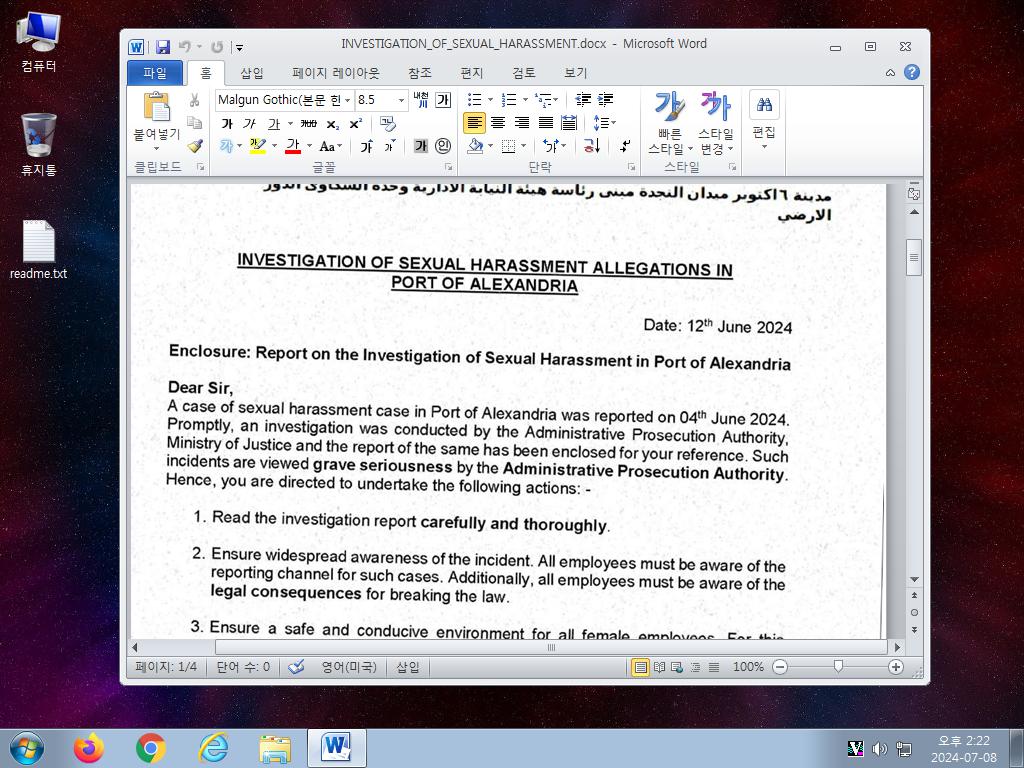Expand the font size 8.5 dropdown

coord(401,100)
